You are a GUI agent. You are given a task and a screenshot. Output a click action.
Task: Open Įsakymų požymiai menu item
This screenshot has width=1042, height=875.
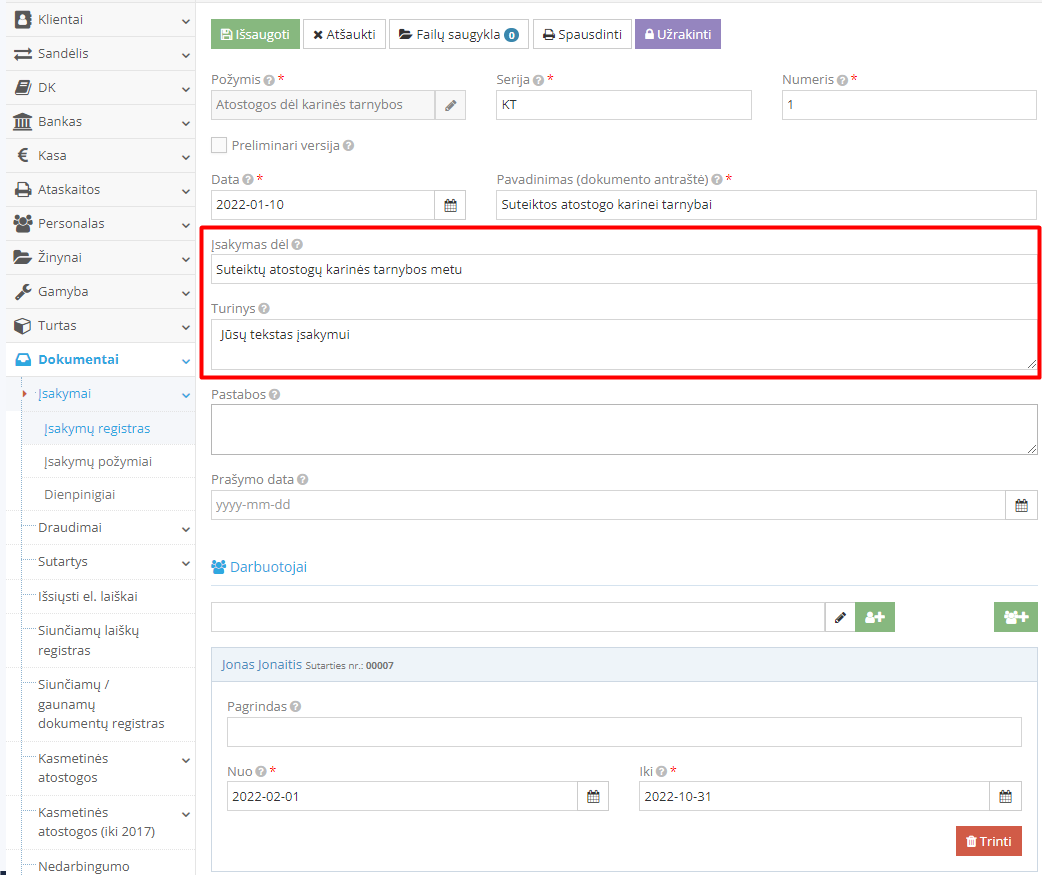tap(98, 462)
